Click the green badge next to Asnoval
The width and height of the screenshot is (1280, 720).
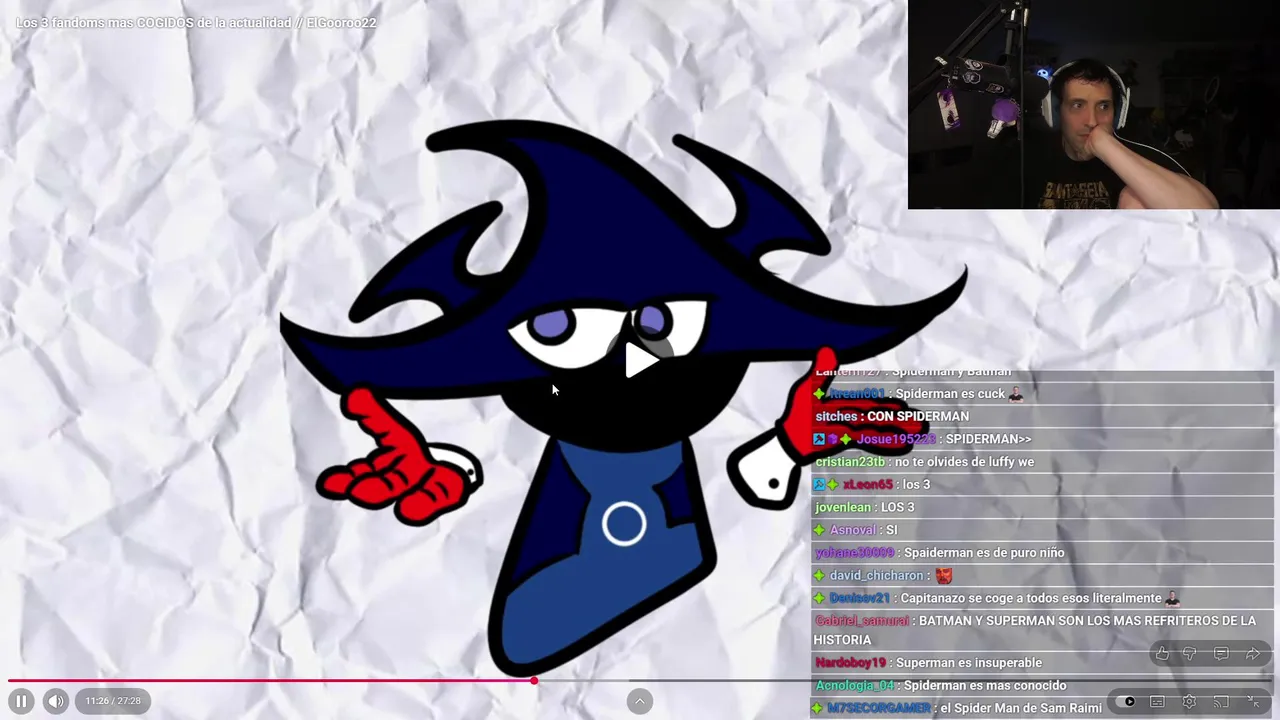pyautogui.click(x=819, y=530)
